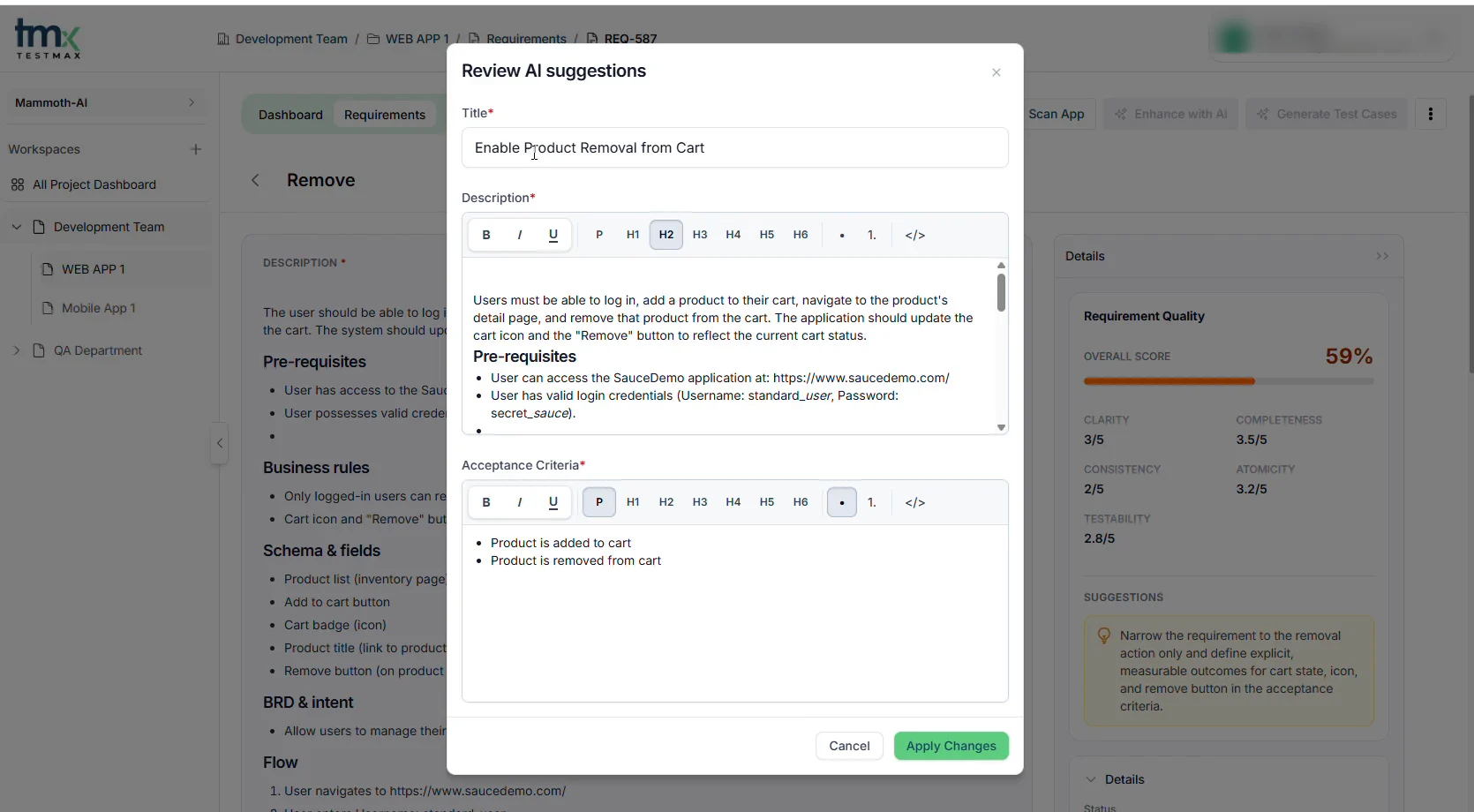Toggle Bold in Acceptance Criteria toolbar
Screen dimensions: 1474x812
(x=486, y=502)
